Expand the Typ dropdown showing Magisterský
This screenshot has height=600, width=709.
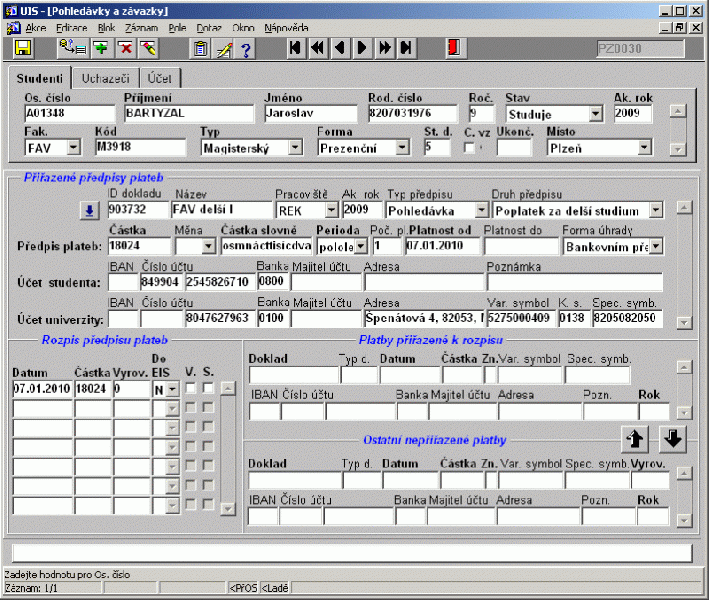295,147
